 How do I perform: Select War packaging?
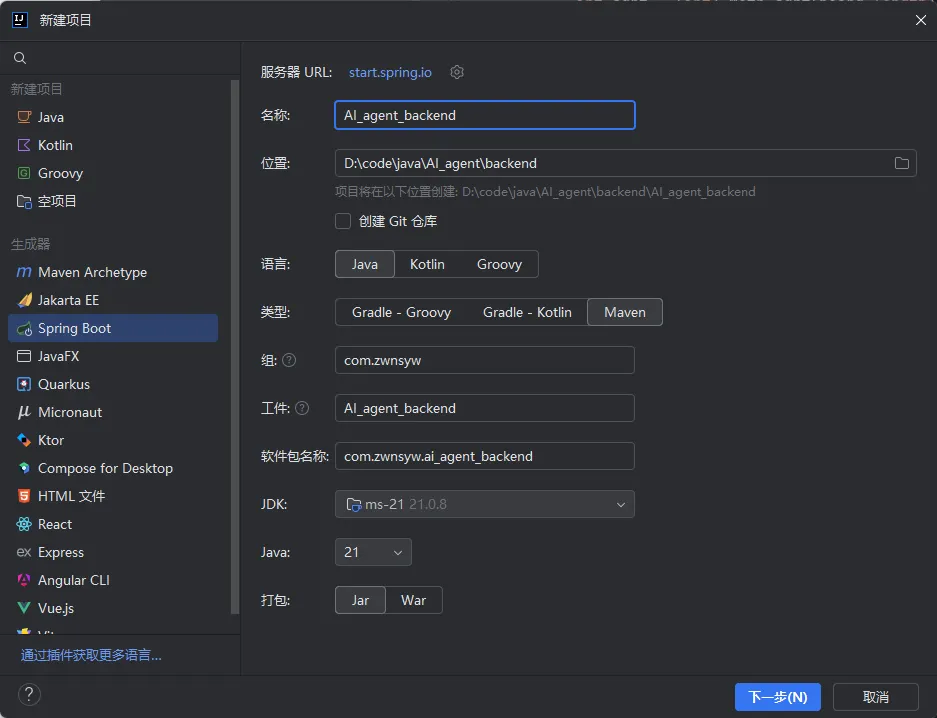[414, 600]
